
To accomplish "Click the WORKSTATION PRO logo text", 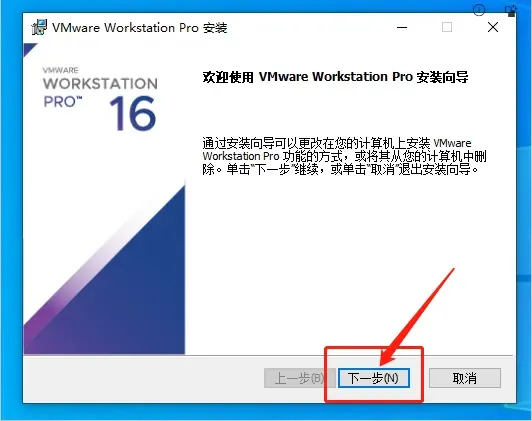I will tap(100, 92).
